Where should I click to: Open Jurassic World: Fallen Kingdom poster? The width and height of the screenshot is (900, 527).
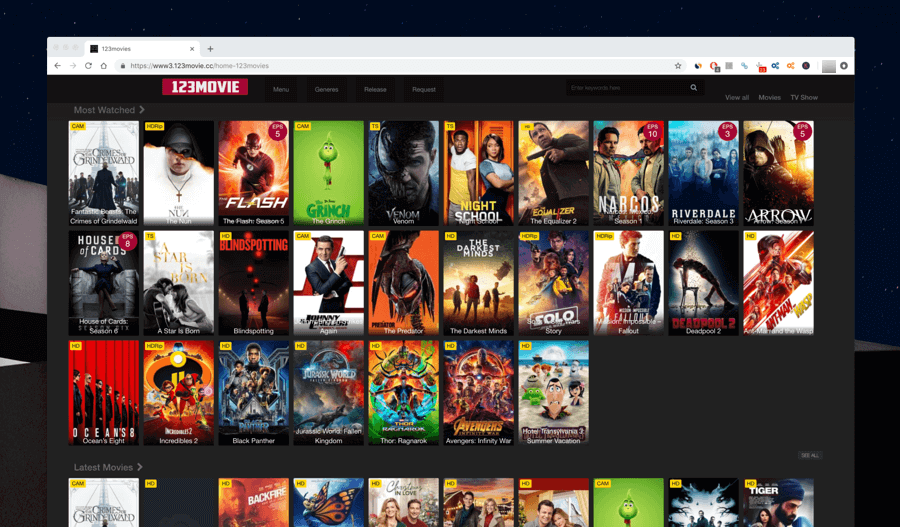328,393
